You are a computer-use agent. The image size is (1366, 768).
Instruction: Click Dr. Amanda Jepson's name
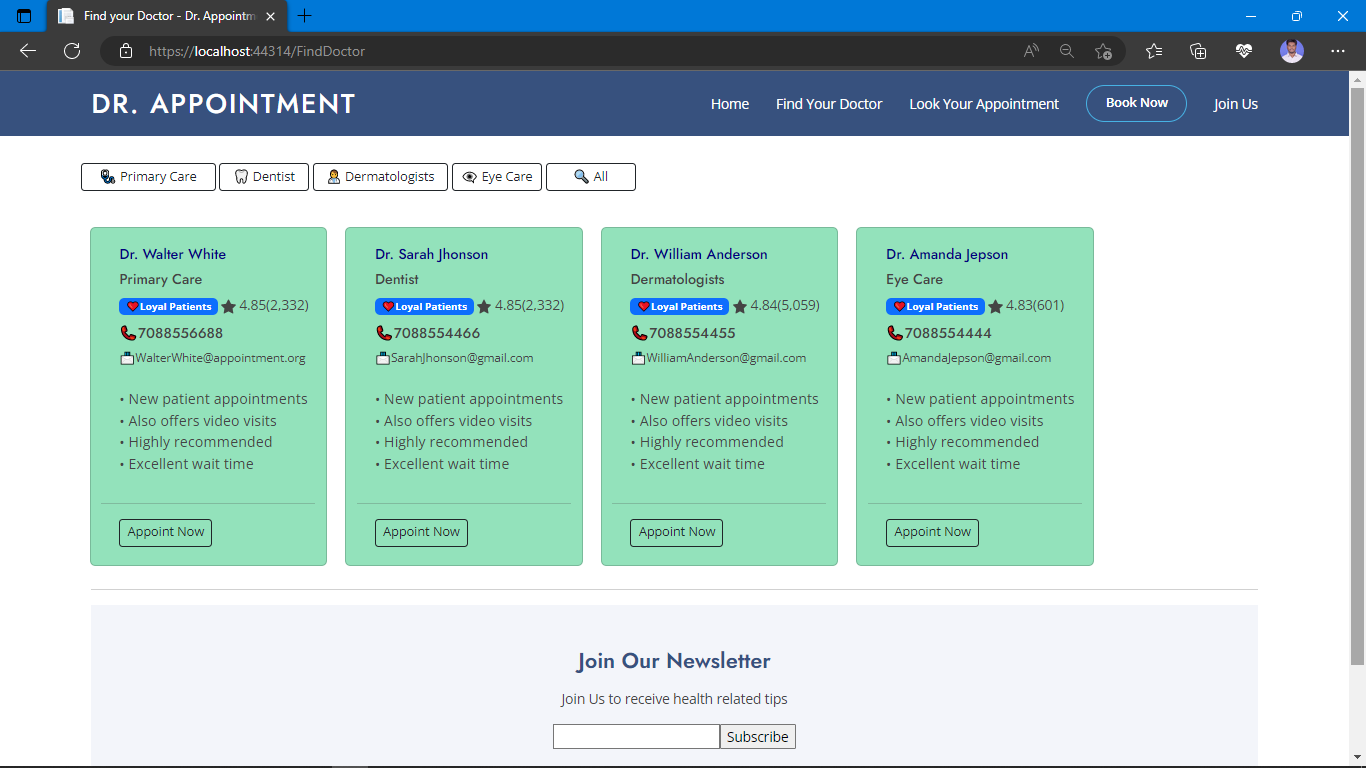point(947,254)
